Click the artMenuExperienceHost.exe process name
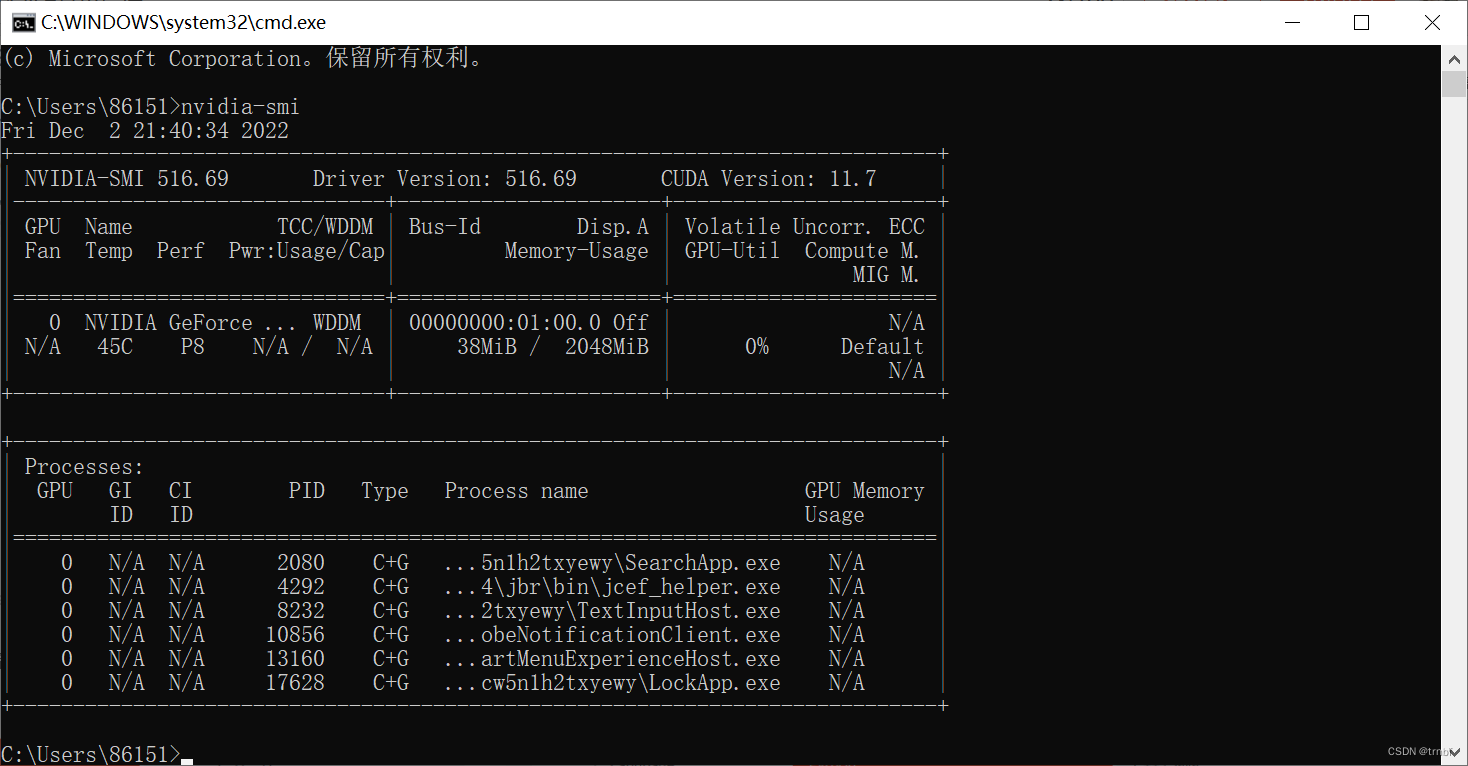Screen dimensions: 1468x766 (612, 659)
